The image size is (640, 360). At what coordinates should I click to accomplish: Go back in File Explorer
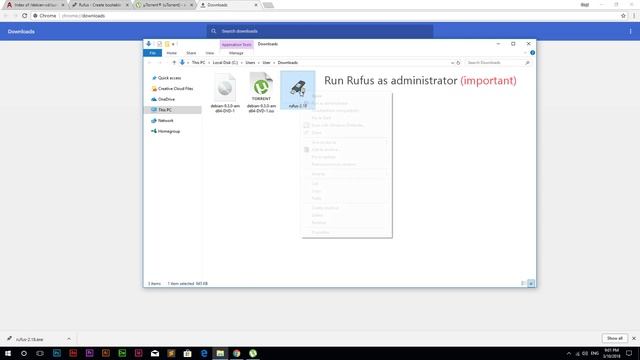click(149, 62)
